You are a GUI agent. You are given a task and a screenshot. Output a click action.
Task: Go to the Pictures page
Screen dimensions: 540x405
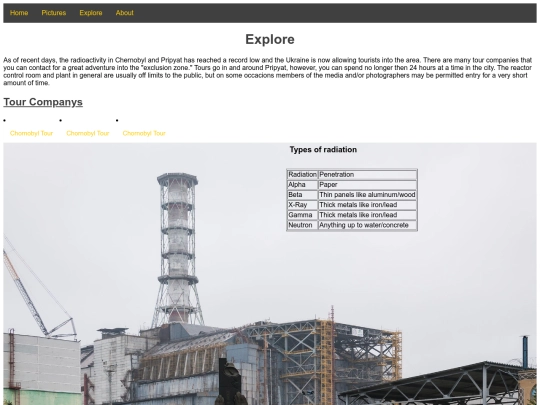(x=54, y=13)
